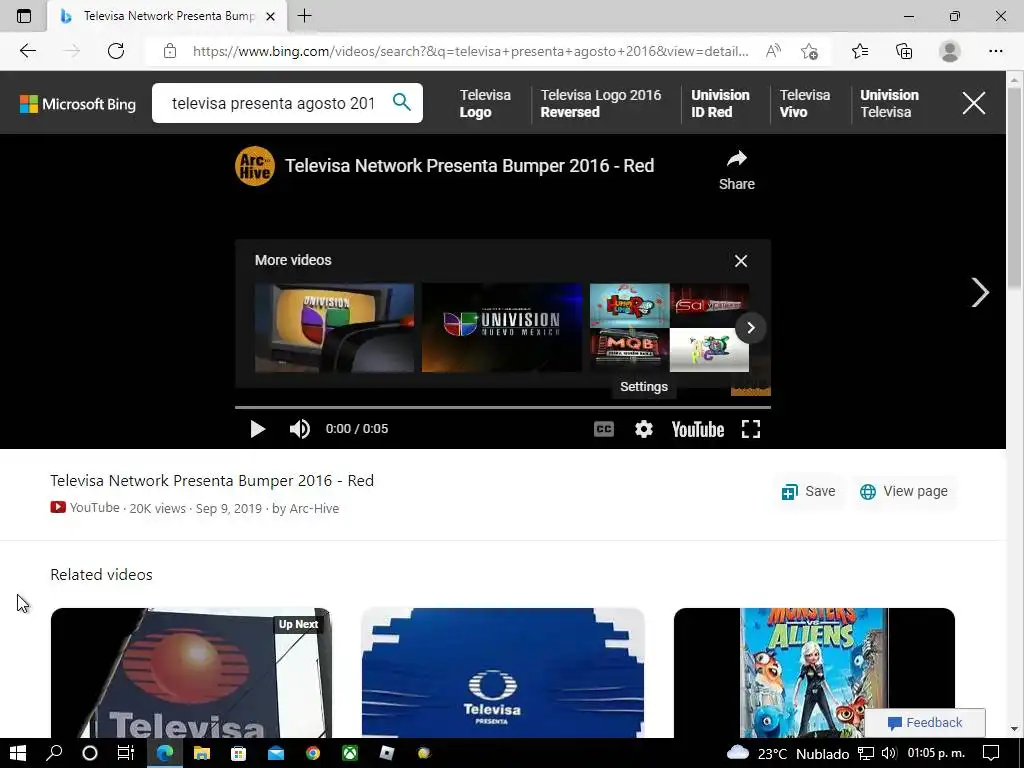
Task: Open a new browser tab
Action: coord(304,16)
